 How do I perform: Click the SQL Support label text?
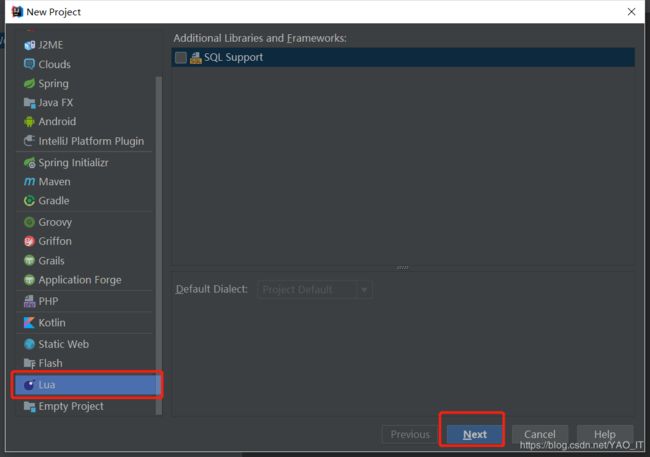click(233, 58)
